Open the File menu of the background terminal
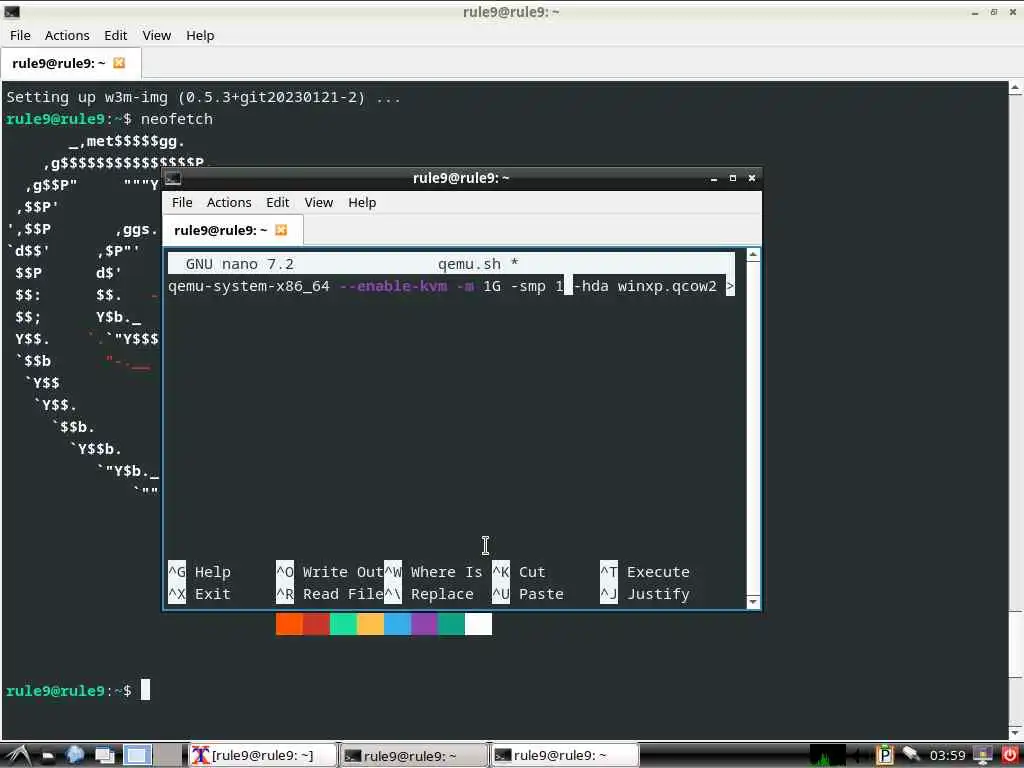This screenshot has height=768, width=1024. click(20, 35)
